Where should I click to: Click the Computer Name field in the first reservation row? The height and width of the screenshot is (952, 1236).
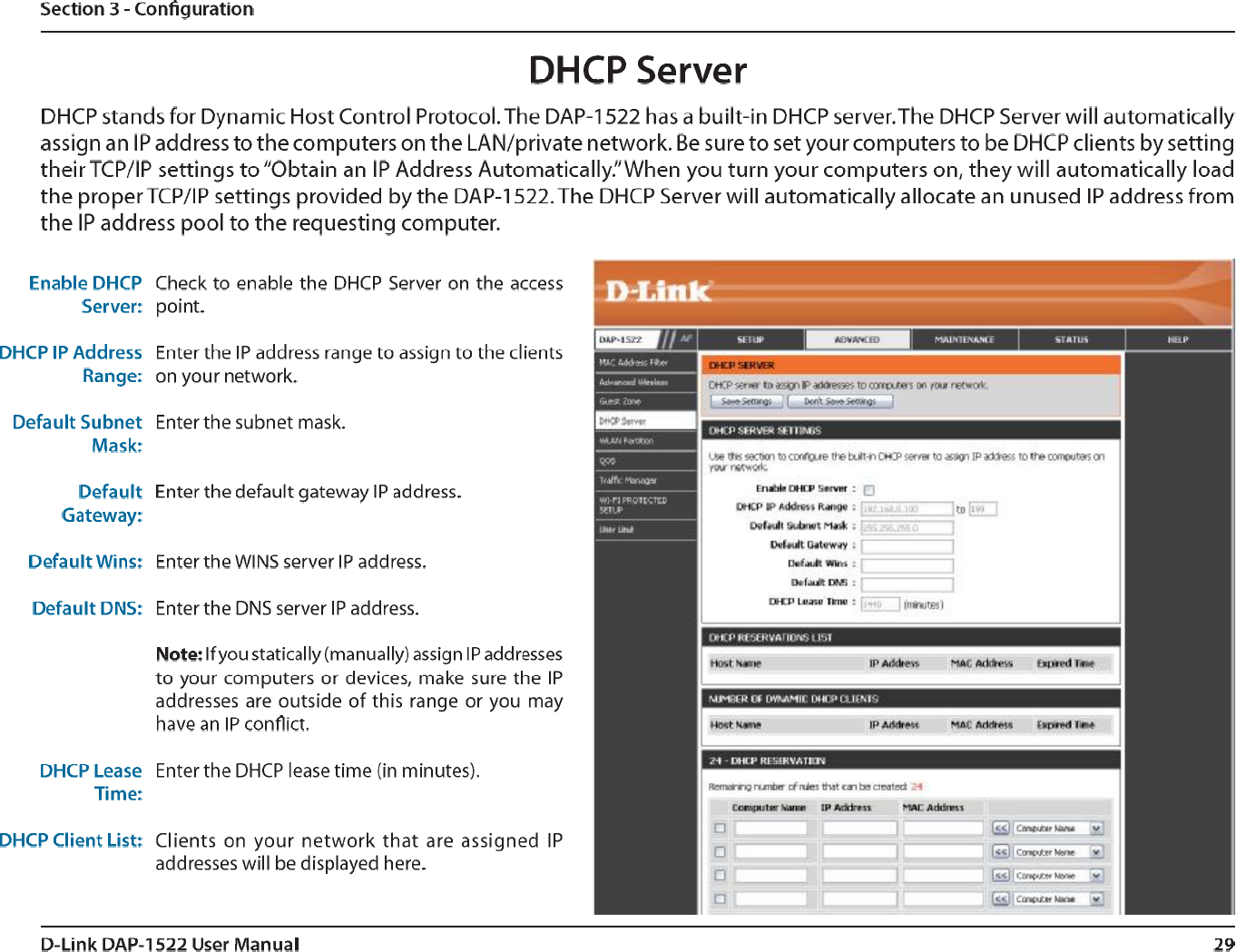pyautogui.click(x=770, y=829)
